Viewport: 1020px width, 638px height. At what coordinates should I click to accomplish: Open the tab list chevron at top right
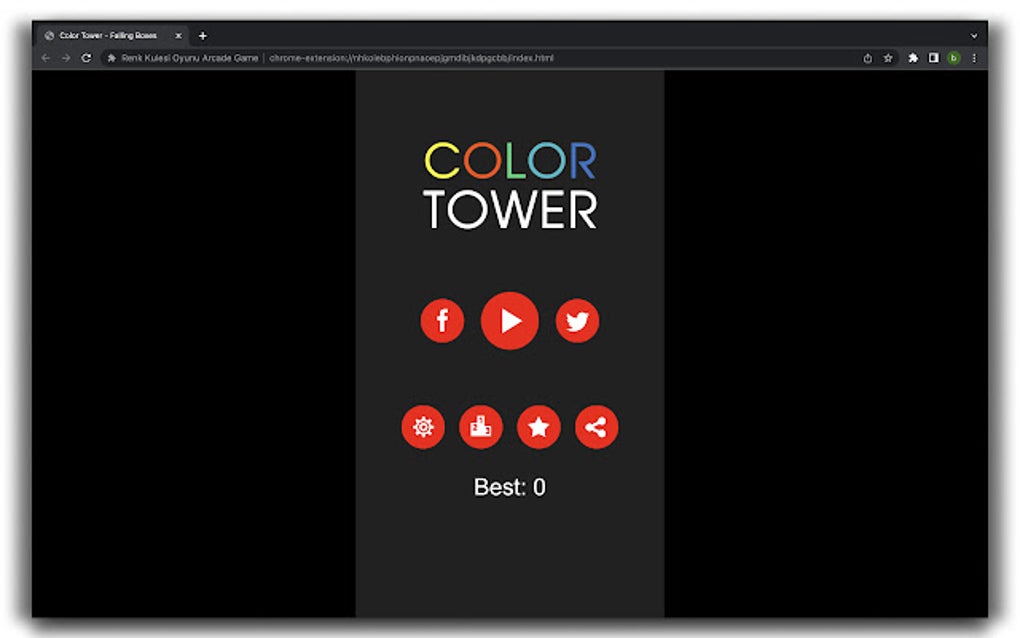click(x=975, y=35)
